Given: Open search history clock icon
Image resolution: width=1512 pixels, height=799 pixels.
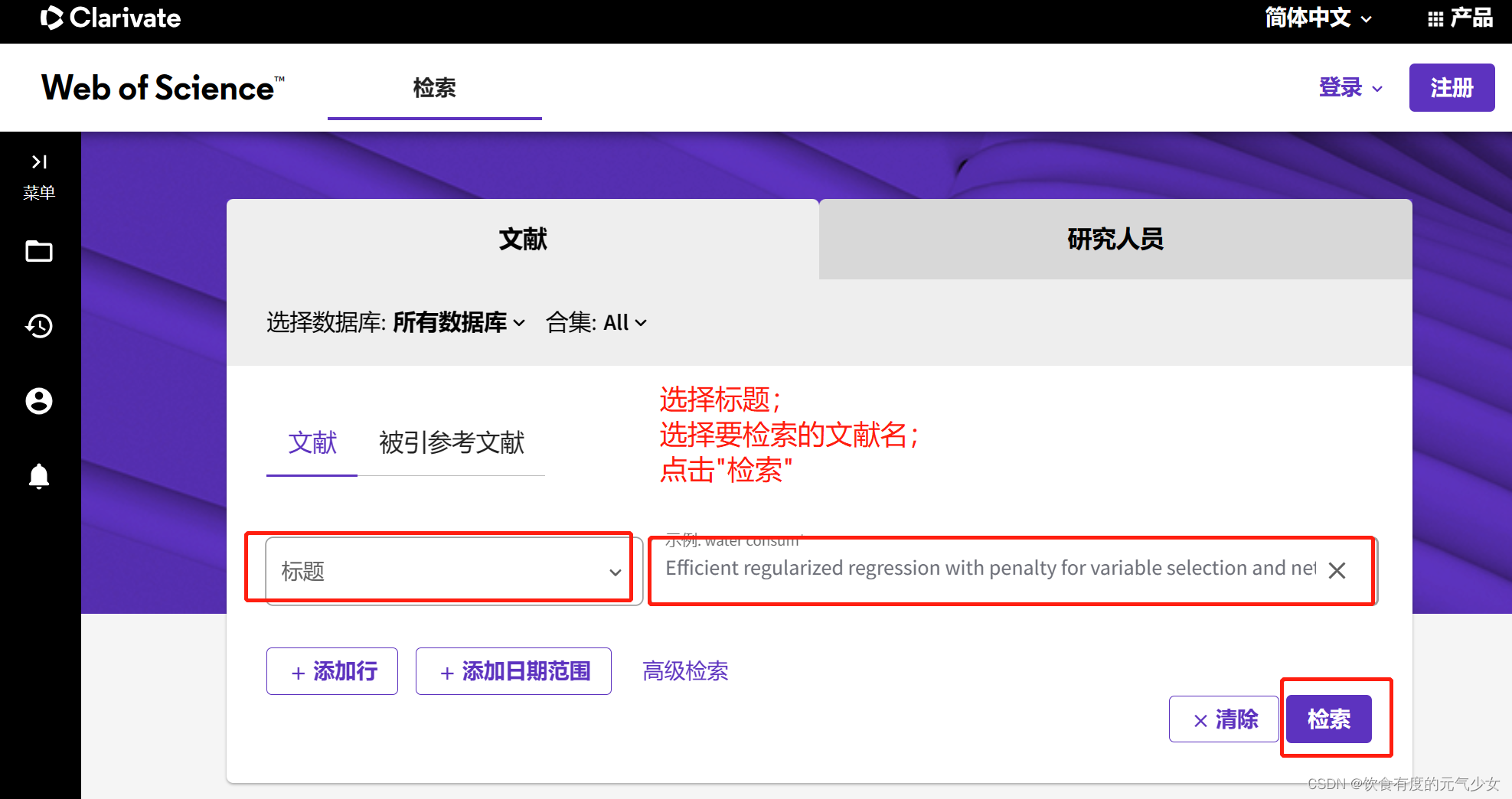Looking at the screenshot, I should tap(39, 326).
